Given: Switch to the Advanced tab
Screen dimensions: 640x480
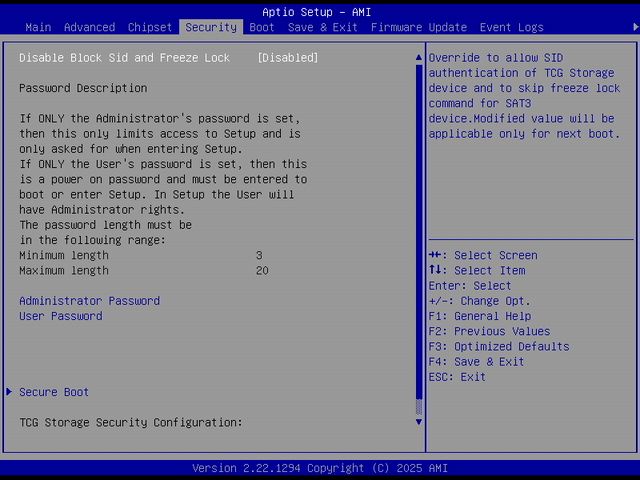Looking at the screenshot, I should coord(89,27).
